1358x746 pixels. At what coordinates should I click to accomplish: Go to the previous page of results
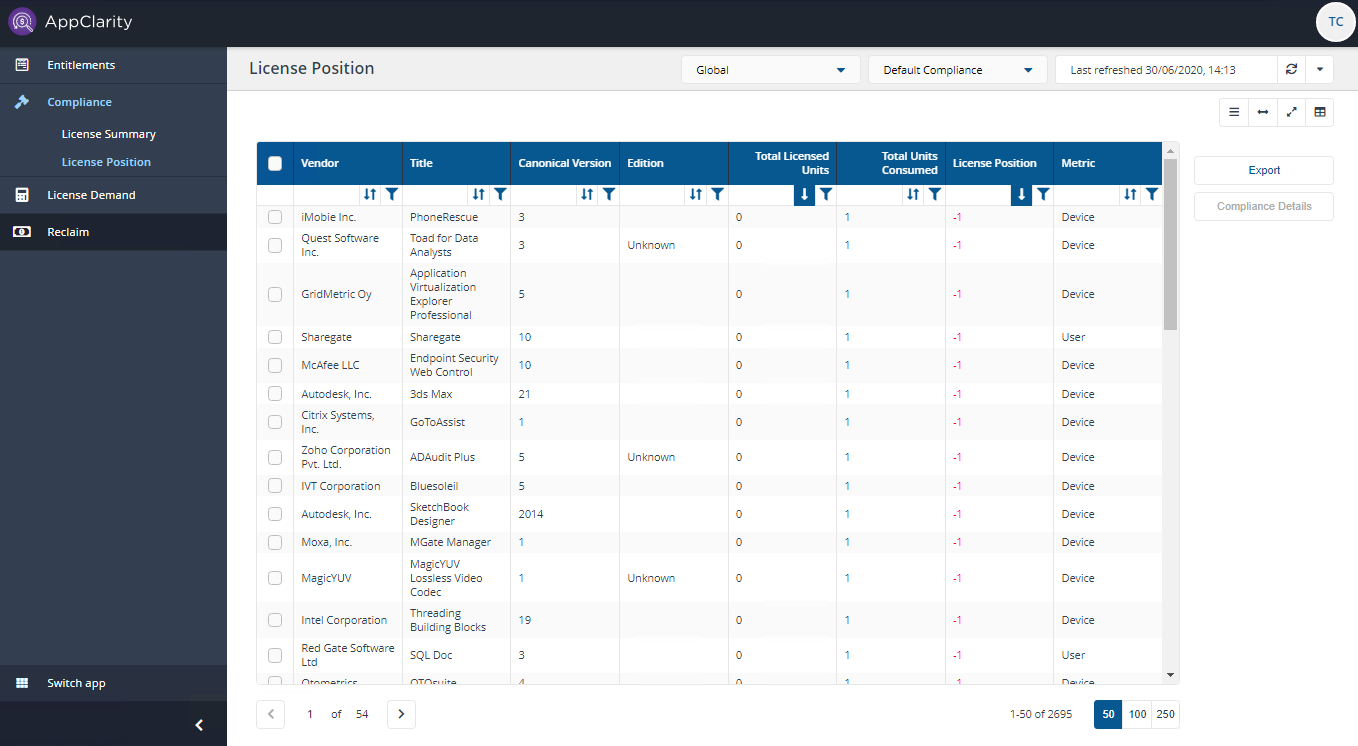(x=271, y=714)
